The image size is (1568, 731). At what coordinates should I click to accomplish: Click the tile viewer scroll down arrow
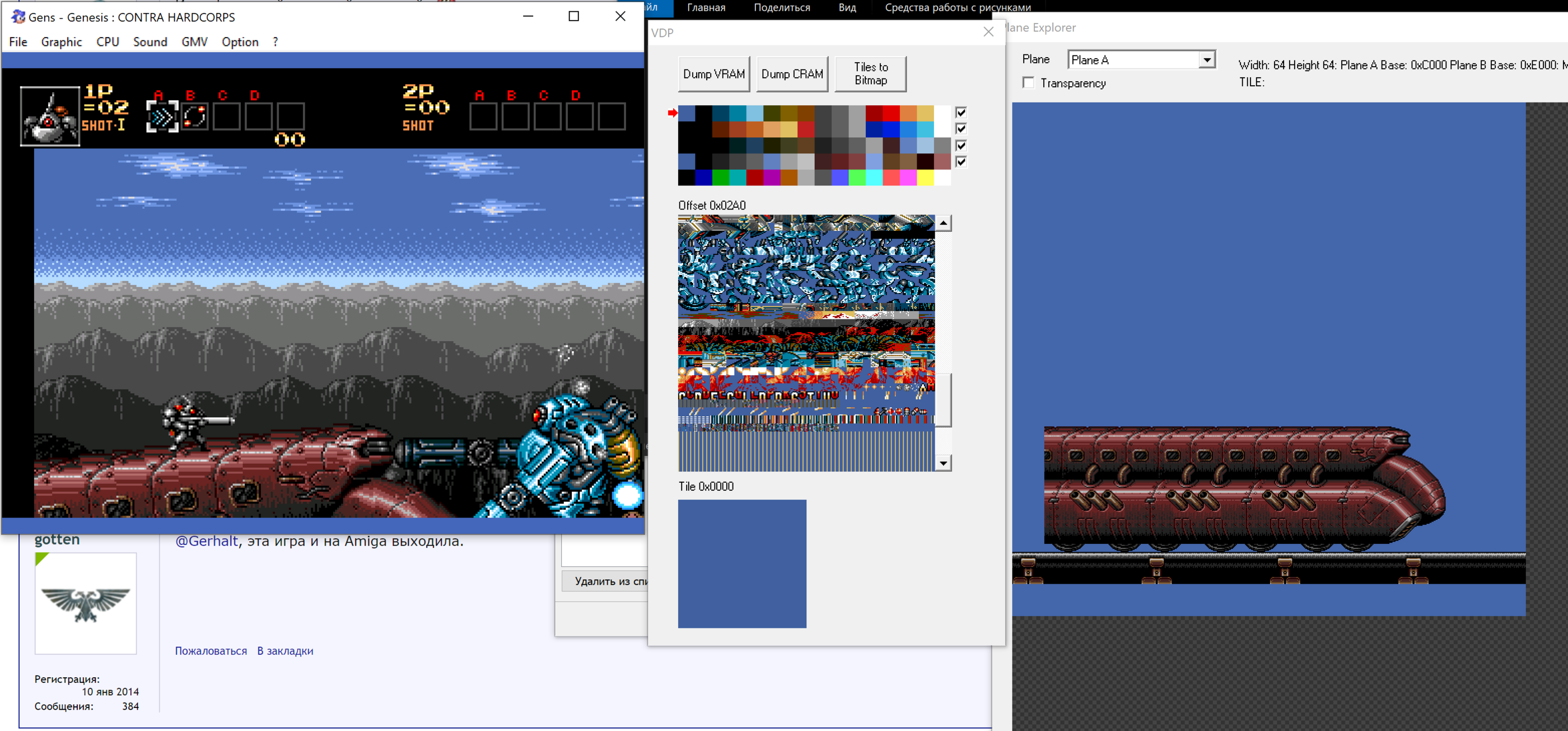(x=943, y=463)
